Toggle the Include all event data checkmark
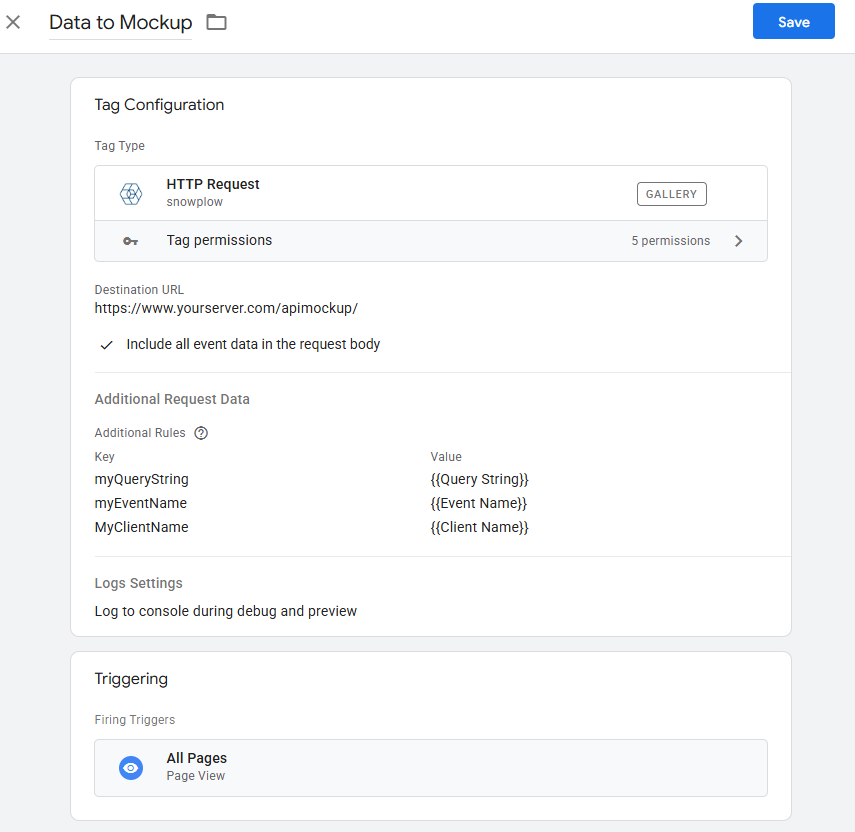 point(107,345)
